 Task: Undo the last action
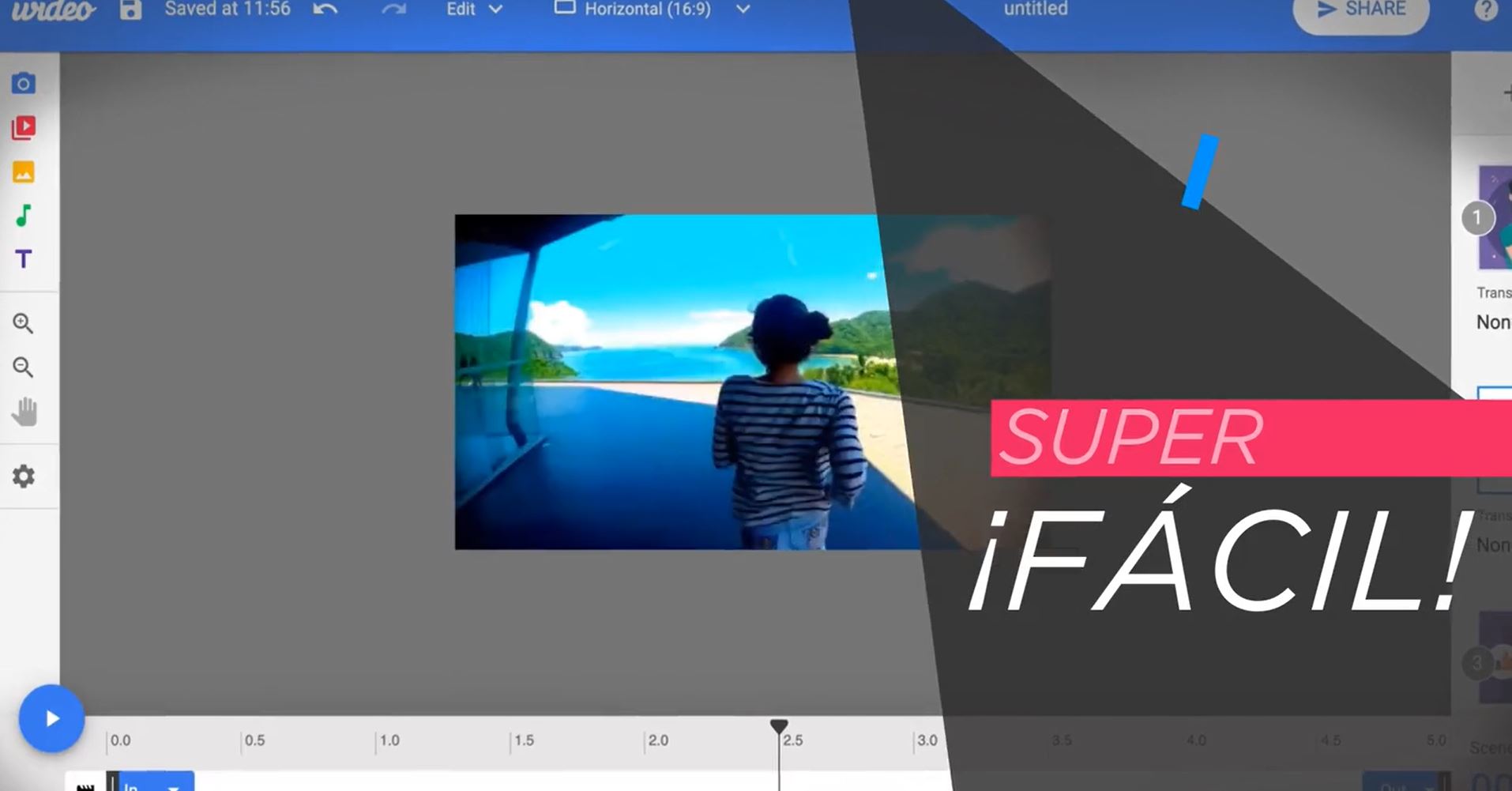tap(325, 9)
